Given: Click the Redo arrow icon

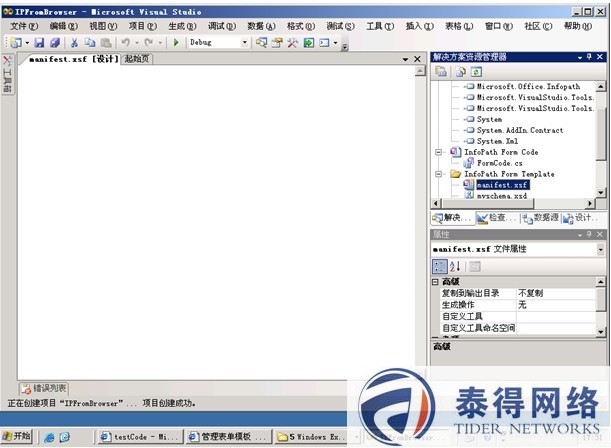Looking at the screenshot, I should pyautogui.click(x=148, y=42).
